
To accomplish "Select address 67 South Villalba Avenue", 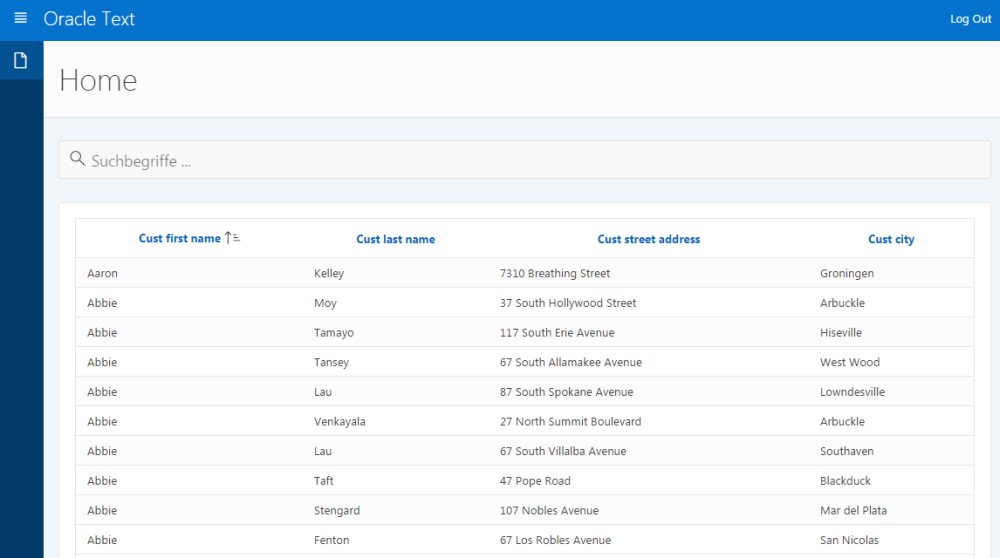I will point(562,451).
